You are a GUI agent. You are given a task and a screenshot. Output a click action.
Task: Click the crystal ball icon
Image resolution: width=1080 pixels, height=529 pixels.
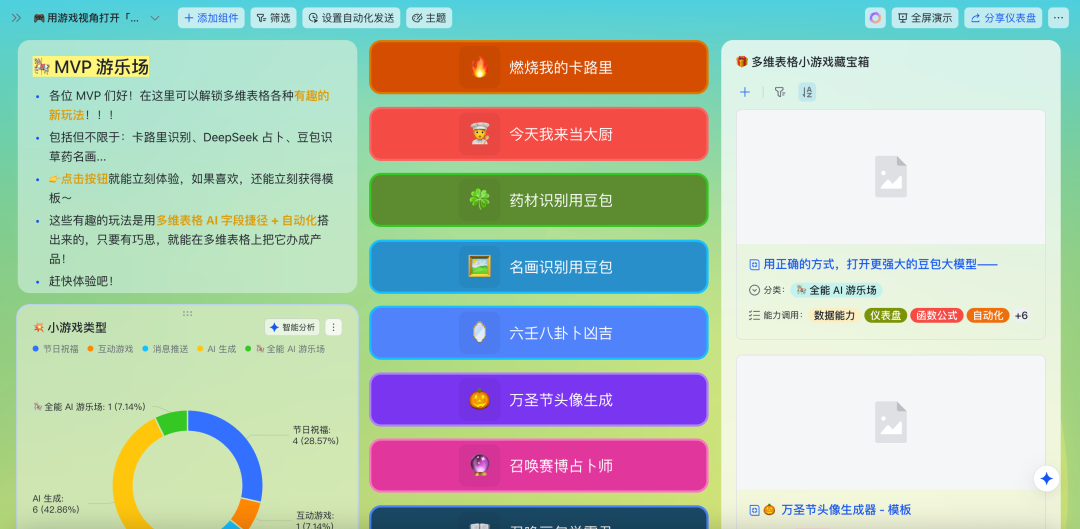[x=479, y=466]
